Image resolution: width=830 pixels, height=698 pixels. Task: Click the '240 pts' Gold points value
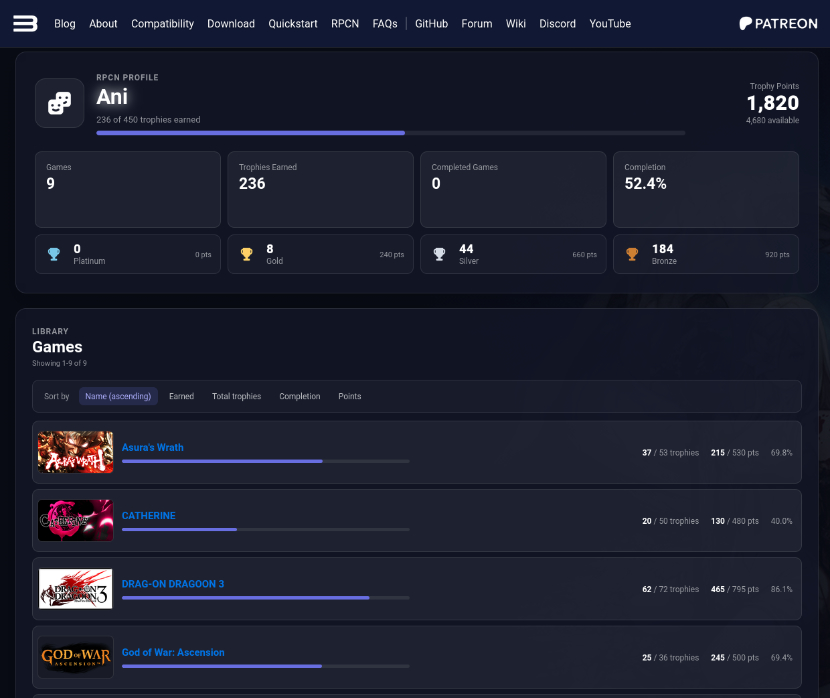pyautogui.click(x=392, y=255)
